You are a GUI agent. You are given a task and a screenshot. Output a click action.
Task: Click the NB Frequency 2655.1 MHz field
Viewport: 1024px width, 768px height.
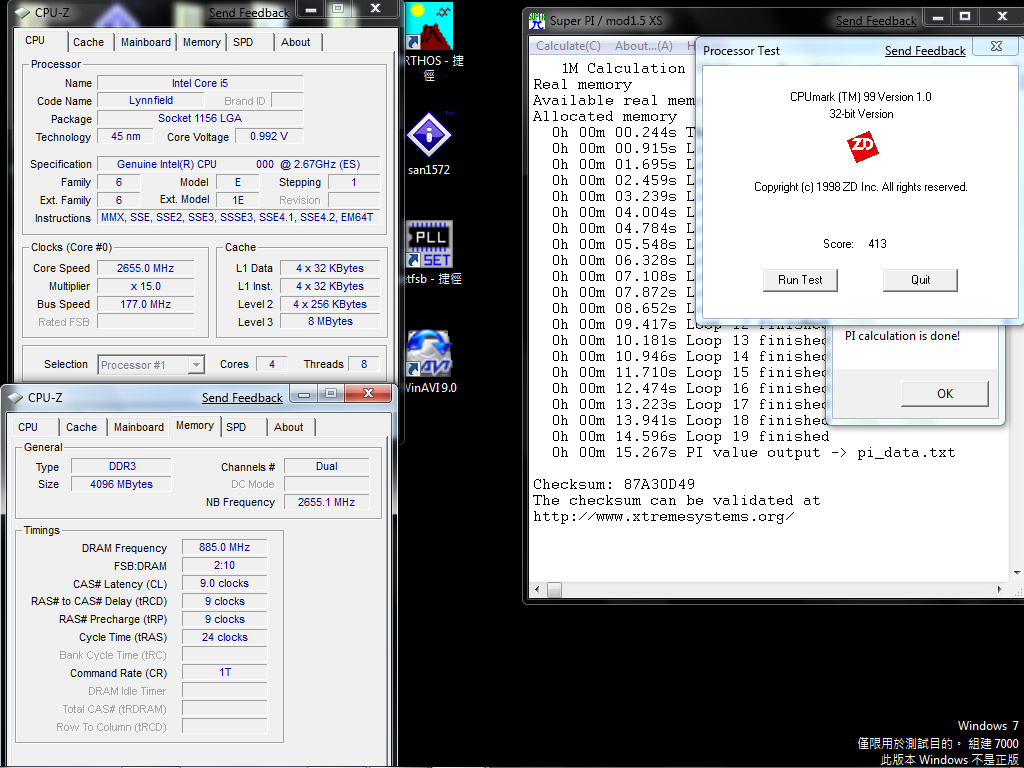tap(327, 502)
